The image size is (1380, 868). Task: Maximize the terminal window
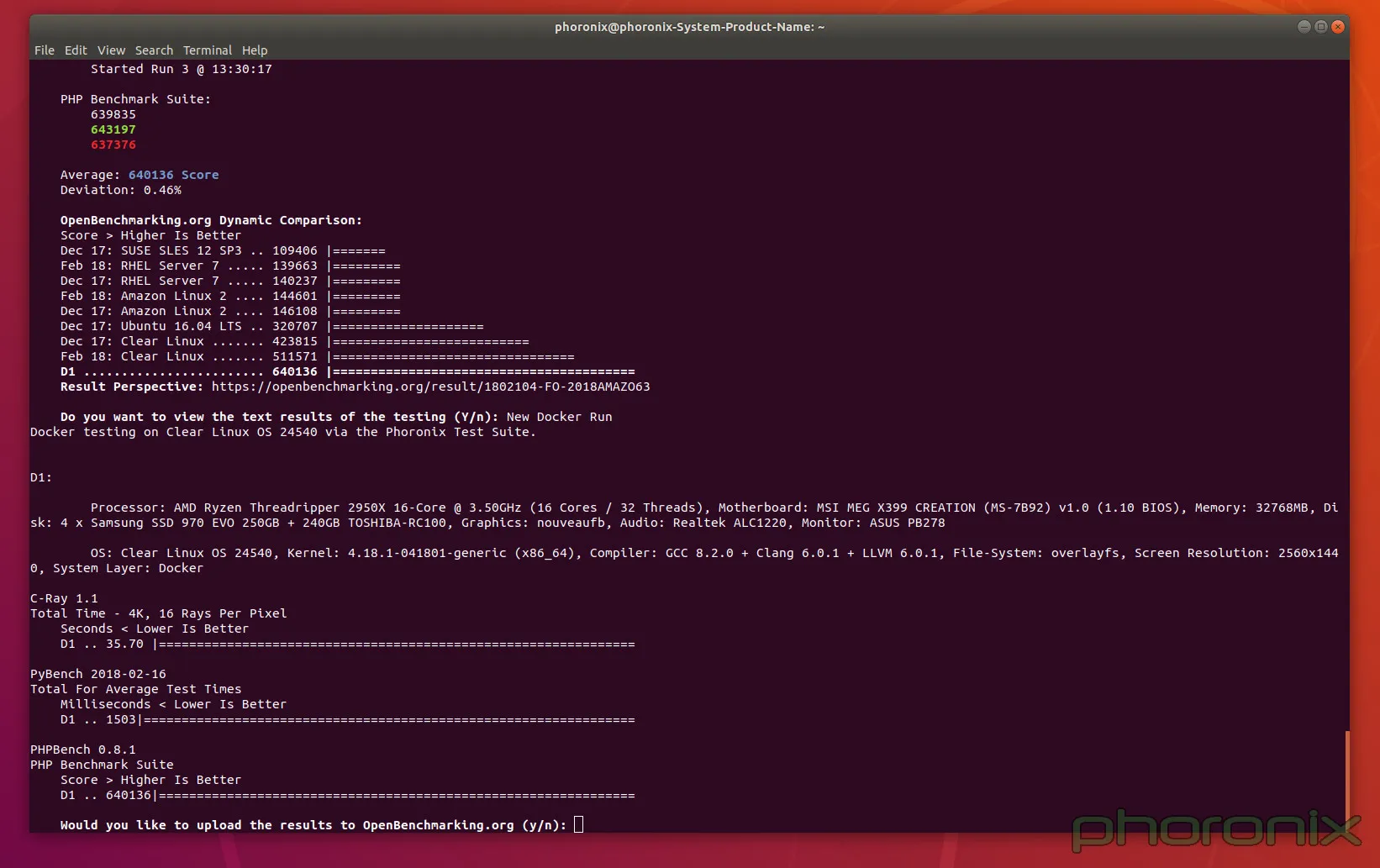pyautogui.click(x=1320, y=27)
